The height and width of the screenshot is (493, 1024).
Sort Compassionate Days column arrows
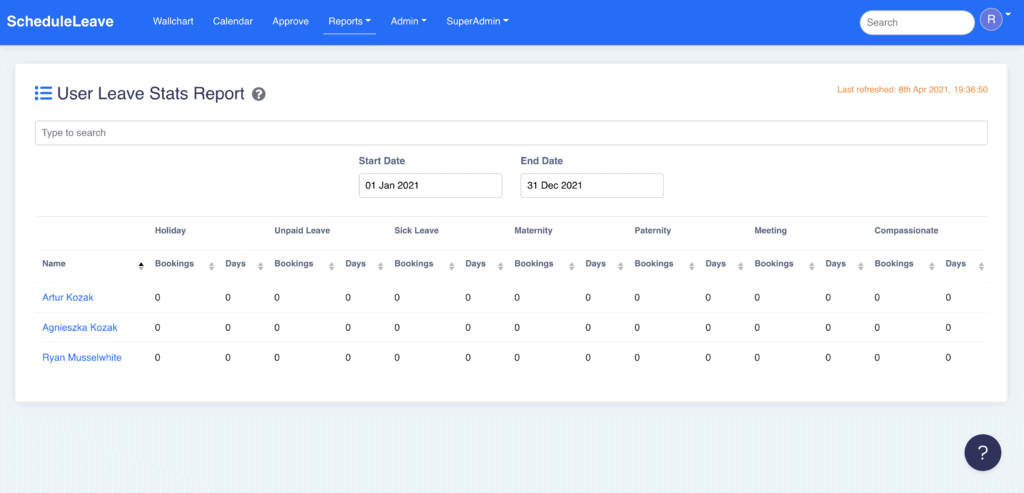point(981,265)
